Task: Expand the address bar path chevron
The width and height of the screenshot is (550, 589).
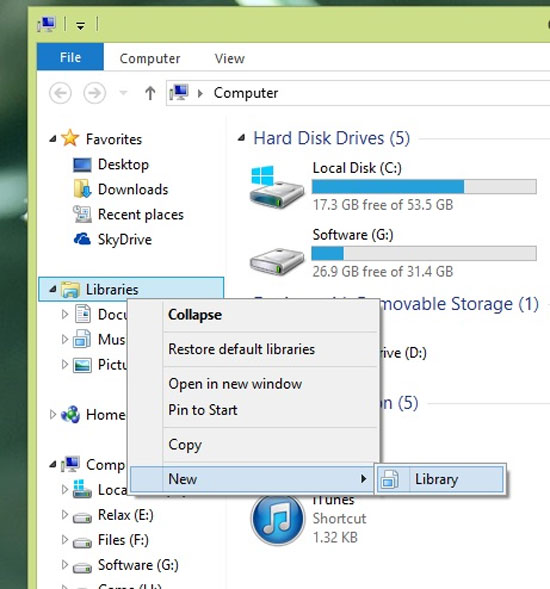Action: click(x=200, y=93)
